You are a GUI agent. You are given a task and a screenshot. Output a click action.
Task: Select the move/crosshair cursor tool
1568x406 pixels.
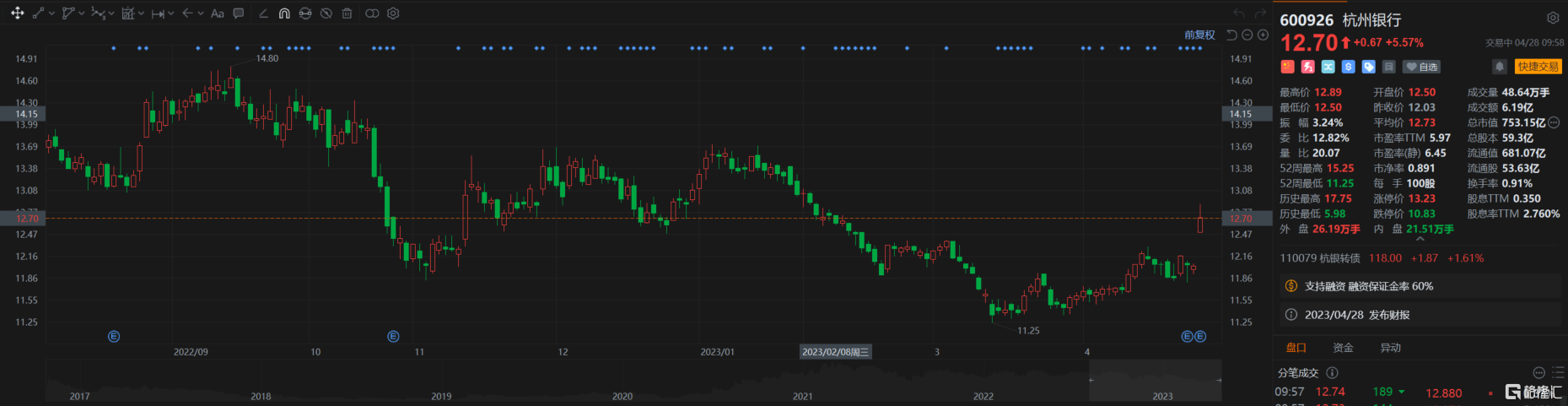click(x=17, y=13)
